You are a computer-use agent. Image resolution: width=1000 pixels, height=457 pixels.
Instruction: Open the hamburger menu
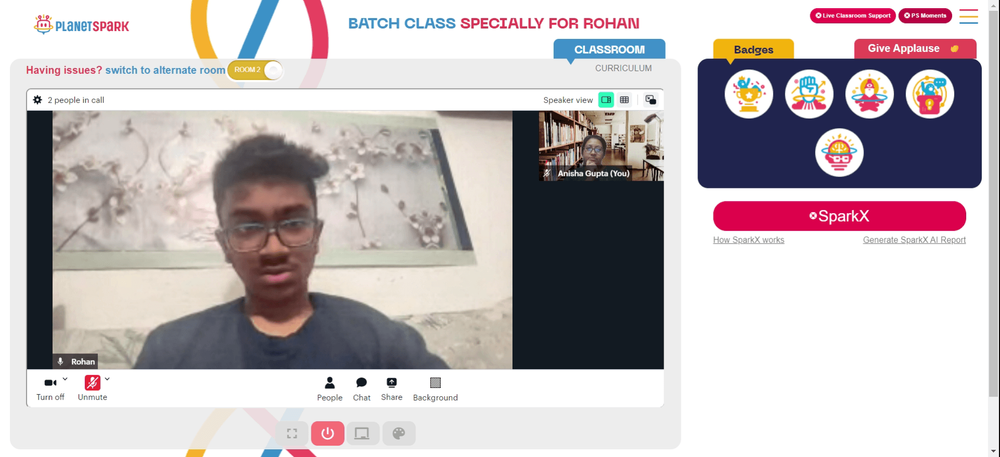tap(969, 16)
